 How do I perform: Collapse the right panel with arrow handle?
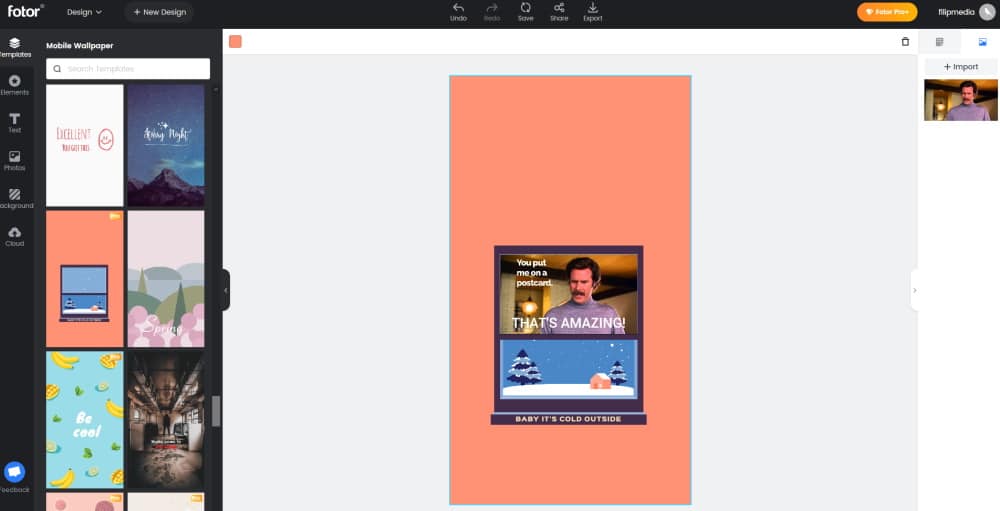pyautogui.click(x=914, y=290)
